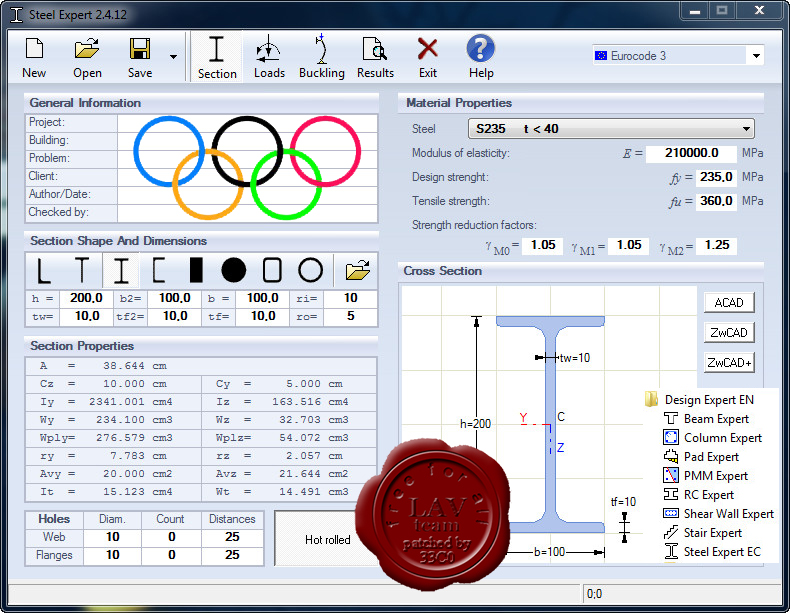Select the C channel section shape

click(x=159, y=270)
